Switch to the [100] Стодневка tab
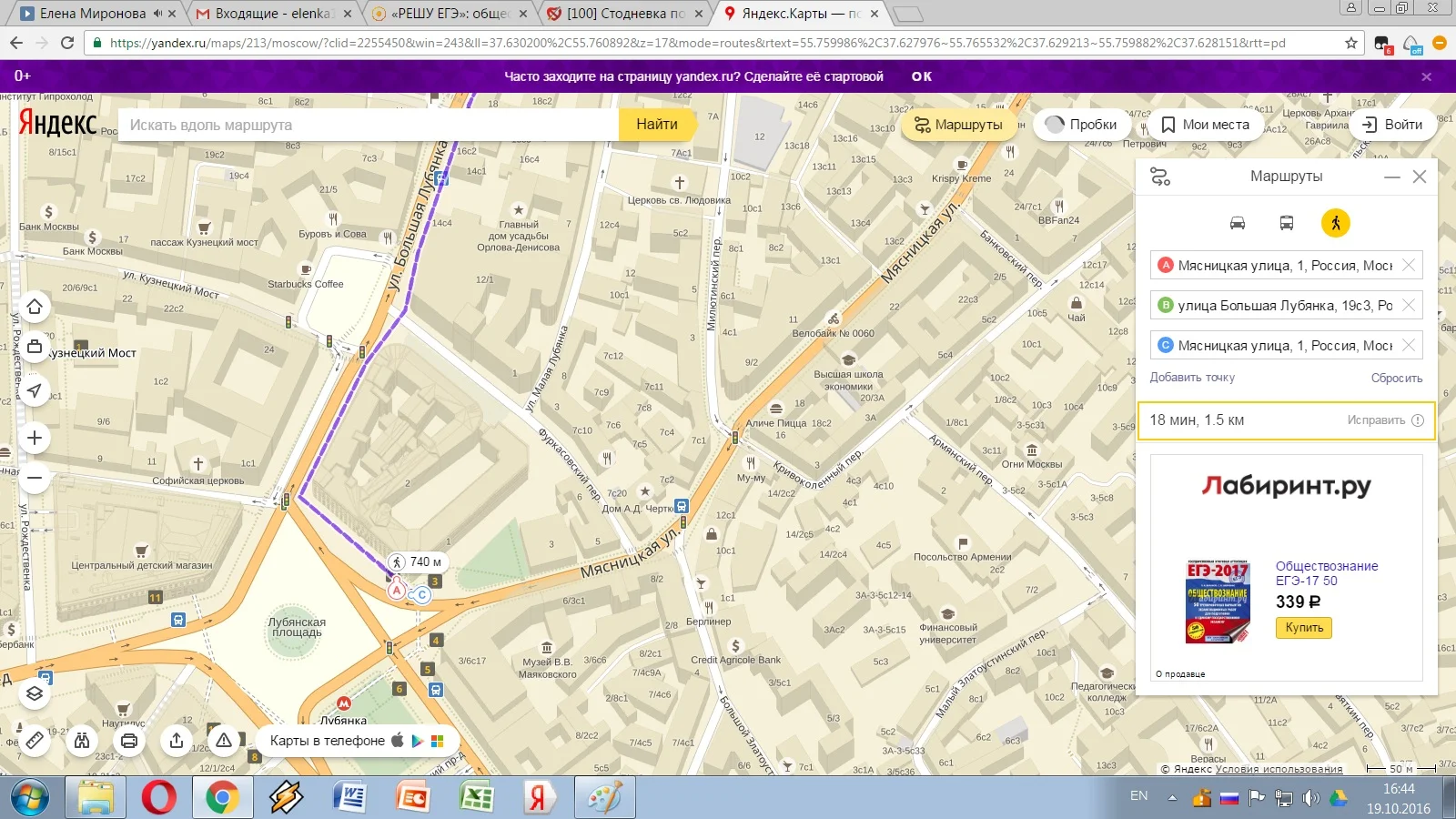This screenshot has width=1456, height=819. (x=626, y=14)
